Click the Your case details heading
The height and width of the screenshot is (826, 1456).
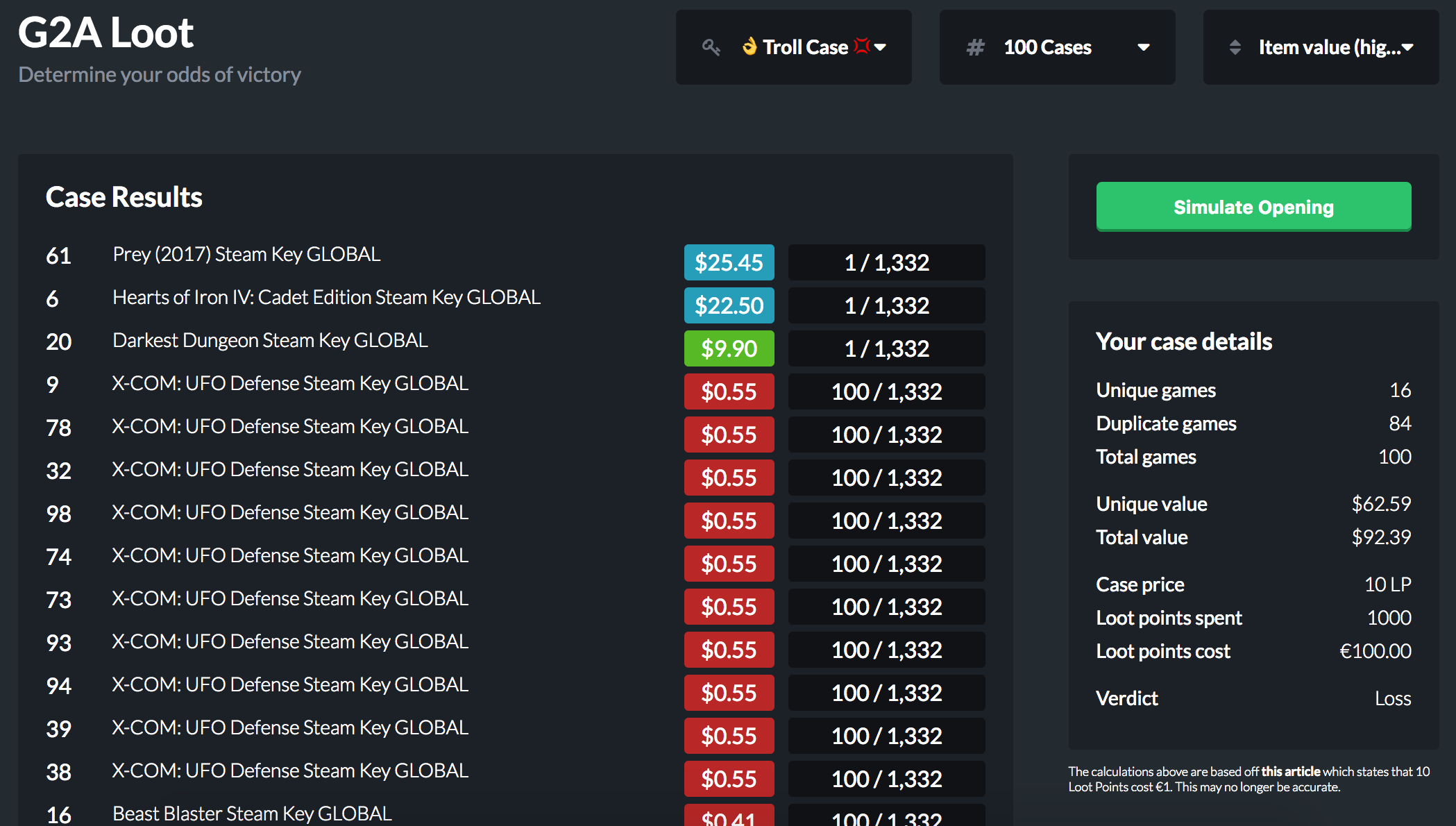click(x=1184, y=342)
